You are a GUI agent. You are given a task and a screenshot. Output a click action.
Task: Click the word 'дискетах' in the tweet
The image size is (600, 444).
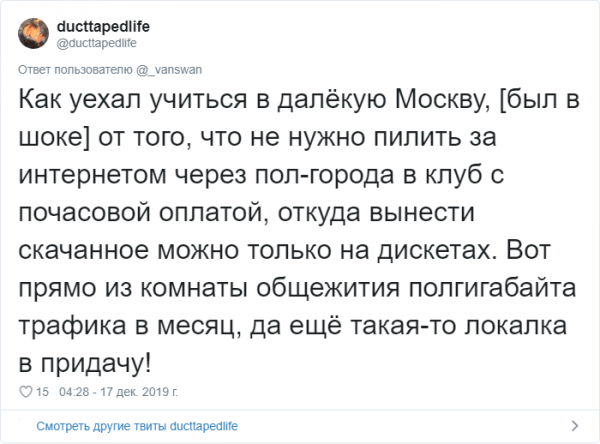(x=437, y=250)
